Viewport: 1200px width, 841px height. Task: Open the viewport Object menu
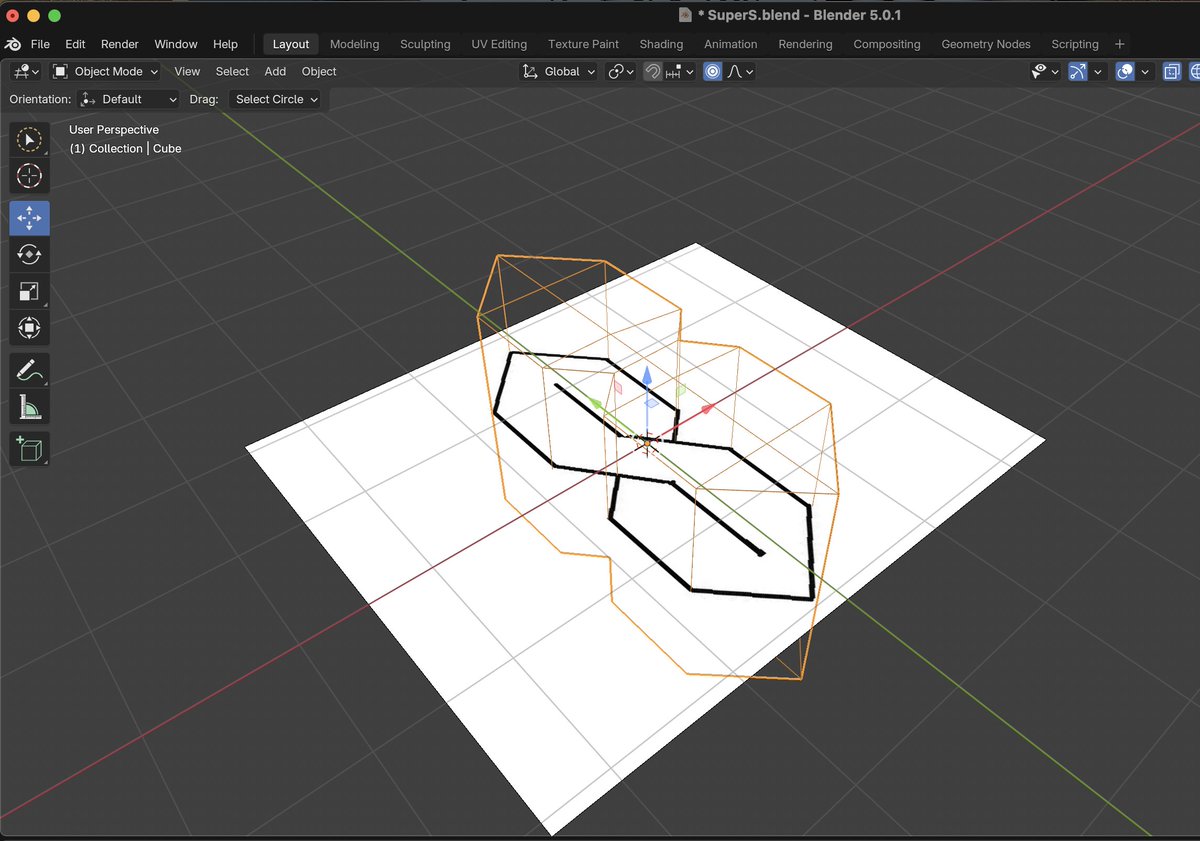click(319, 71)
